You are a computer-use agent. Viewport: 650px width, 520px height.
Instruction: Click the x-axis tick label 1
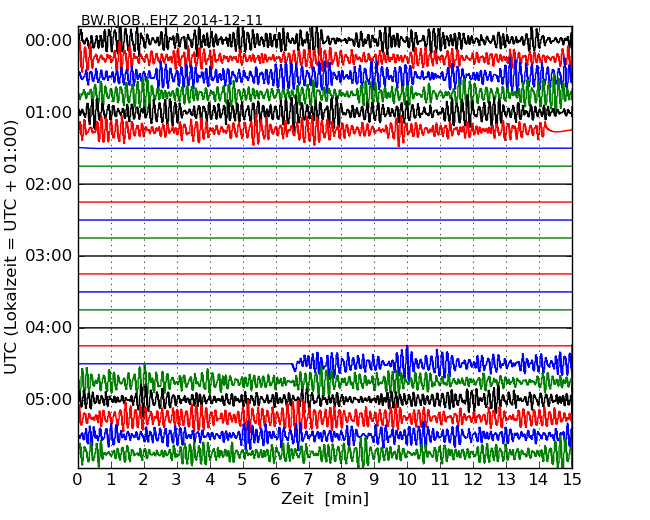111,480
